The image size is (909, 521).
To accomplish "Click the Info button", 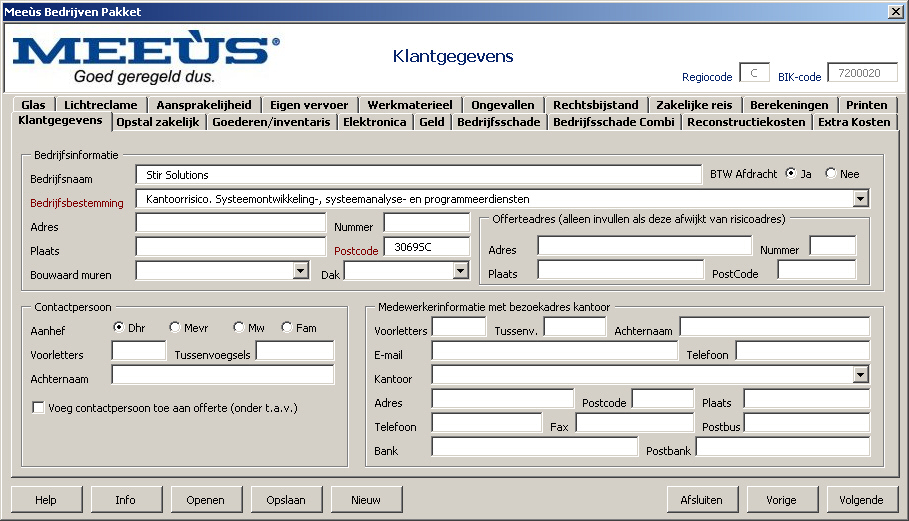I will [126, 500].
